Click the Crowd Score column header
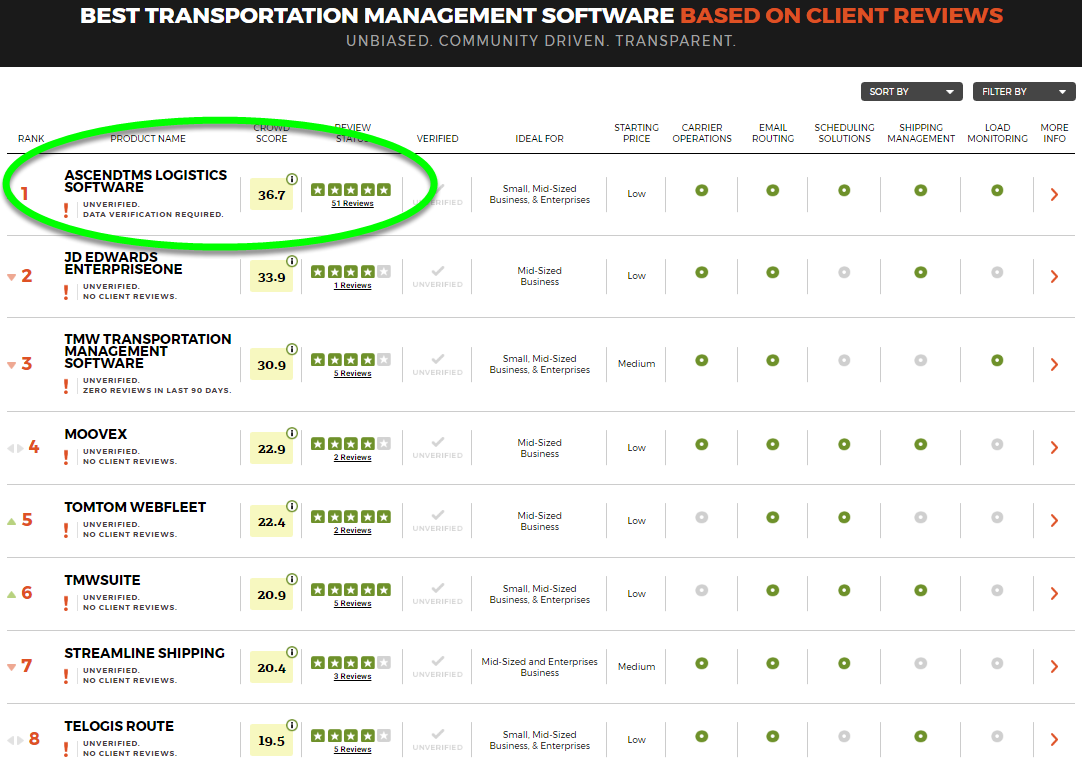Viewport: 1082px width, 765px height. coord(271,133)
